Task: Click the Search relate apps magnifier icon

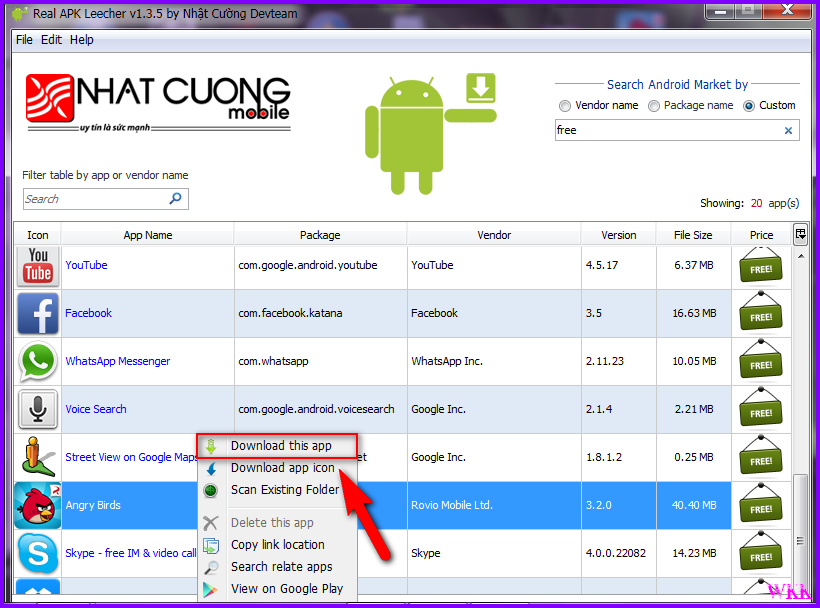Action: click(x=210, y=567)
